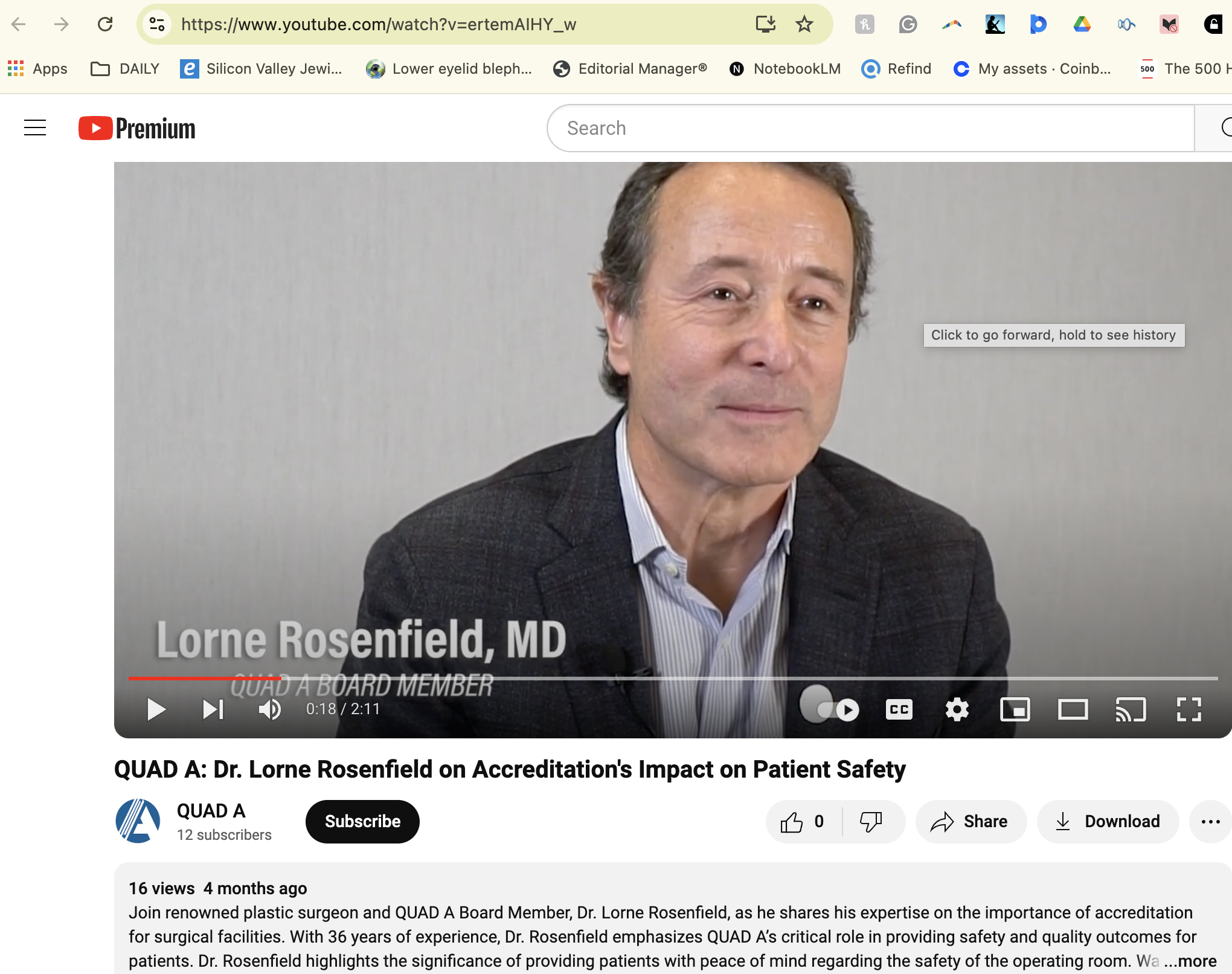Image resolution: width=1232 pixels, height=974 pixels.
Task: Click the blue P extension icon
Action: (x=1038, y=24)
